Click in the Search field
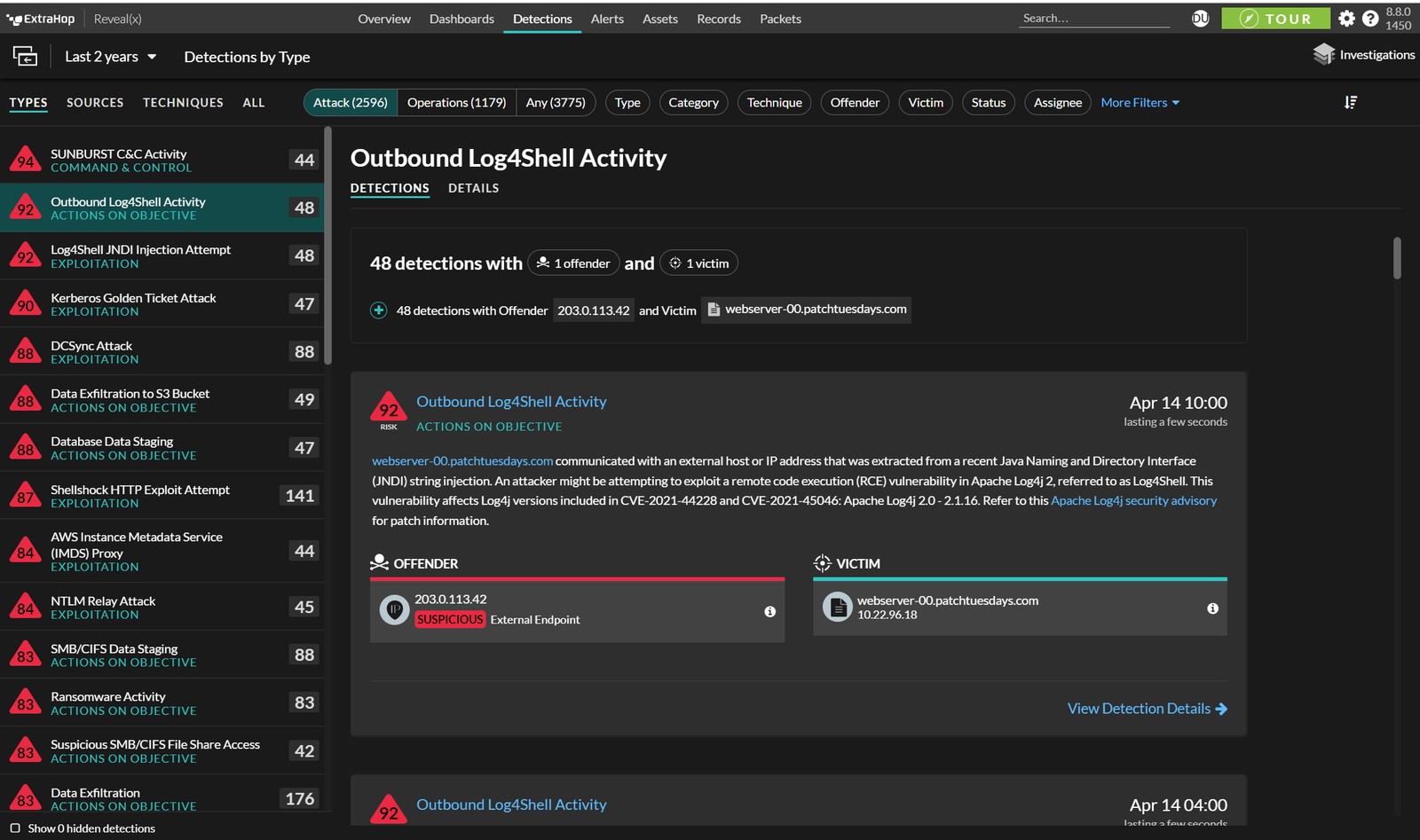1420x840 pixels. [1095, 19]
